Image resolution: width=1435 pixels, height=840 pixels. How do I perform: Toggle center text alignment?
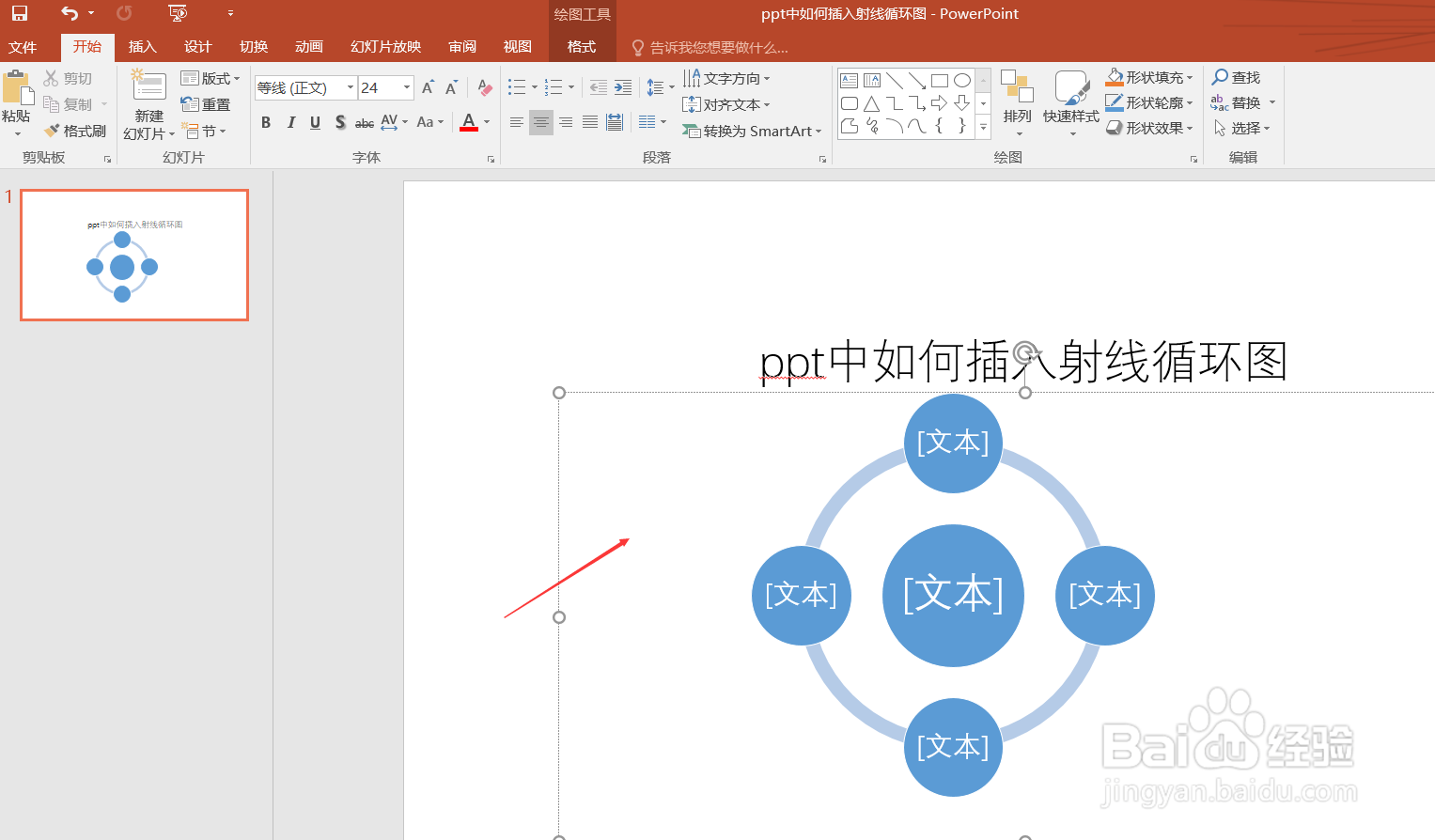click(x=540, y=122)
